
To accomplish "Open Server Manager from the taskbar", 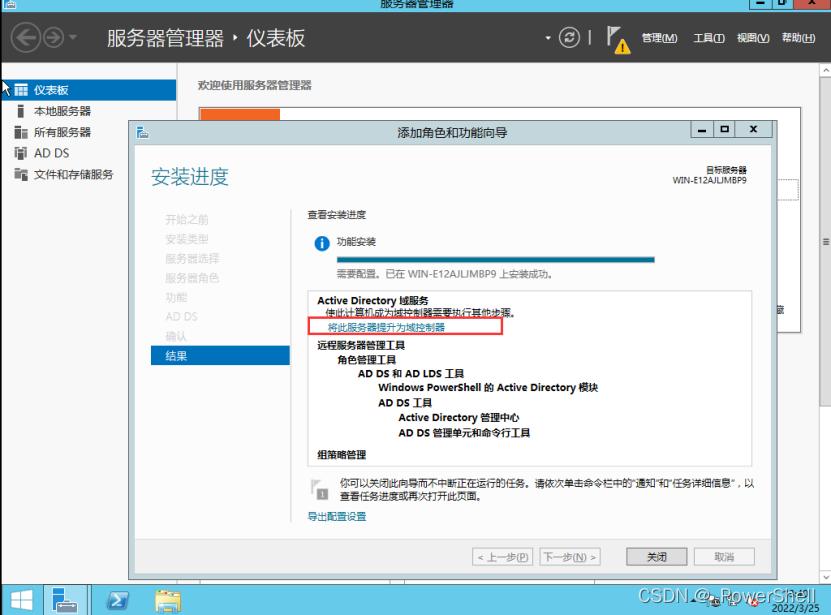I will click(65, 600).
